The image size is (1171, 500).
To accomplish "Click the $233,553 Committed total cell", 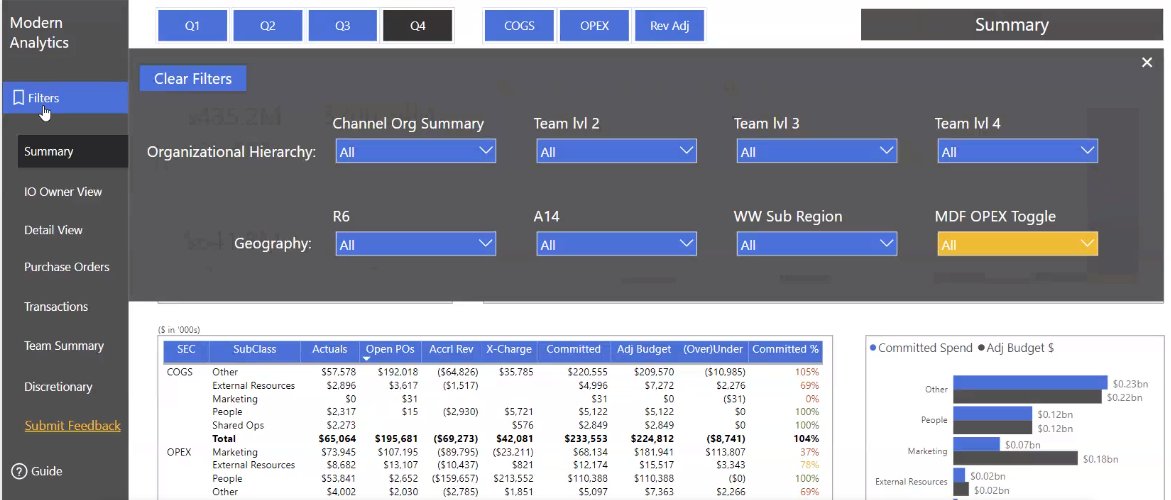I will (x=585, y=439).
